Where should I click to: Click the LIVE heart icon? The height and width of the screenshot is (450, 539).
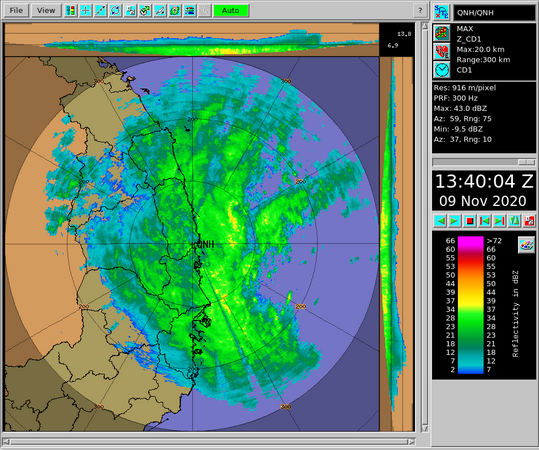[x=442, y=52]
